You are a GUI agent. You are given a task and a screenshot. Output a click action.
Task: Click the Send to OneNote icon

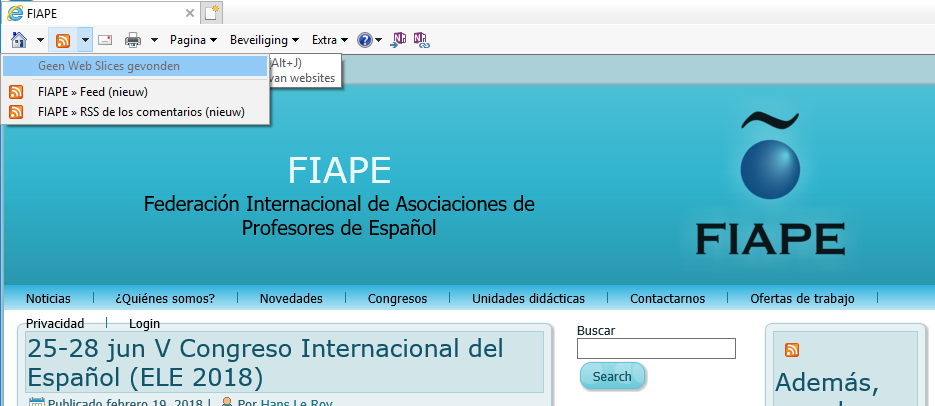tap(399, 40)
